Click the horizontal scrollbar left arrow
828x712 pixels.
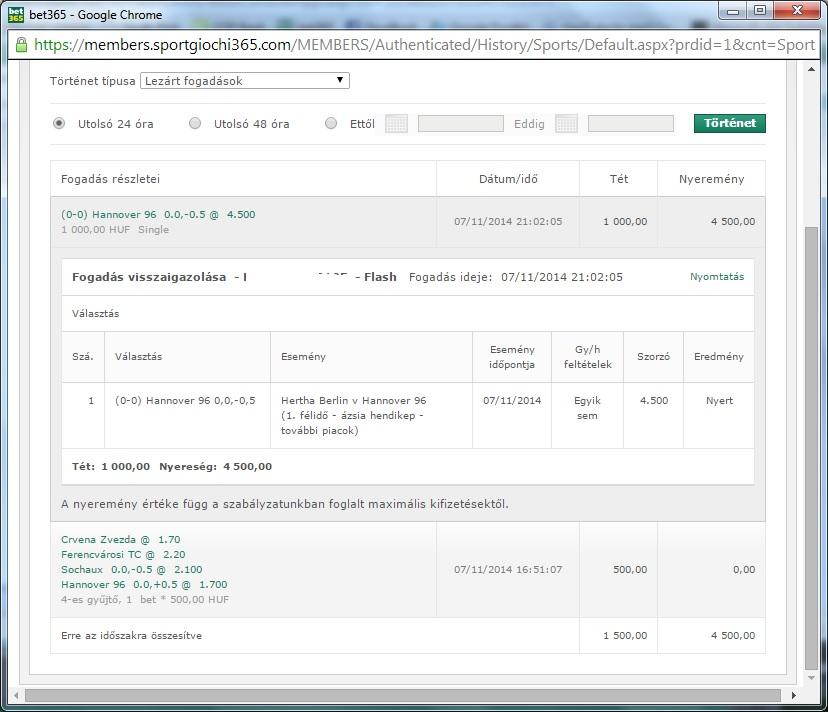pos(16,695)
